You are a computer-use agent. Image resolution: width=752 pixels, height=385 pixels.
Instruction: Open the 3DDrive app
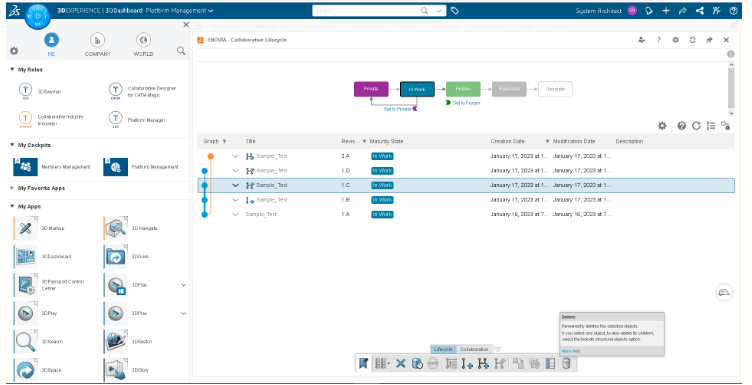tap(116, 257)
